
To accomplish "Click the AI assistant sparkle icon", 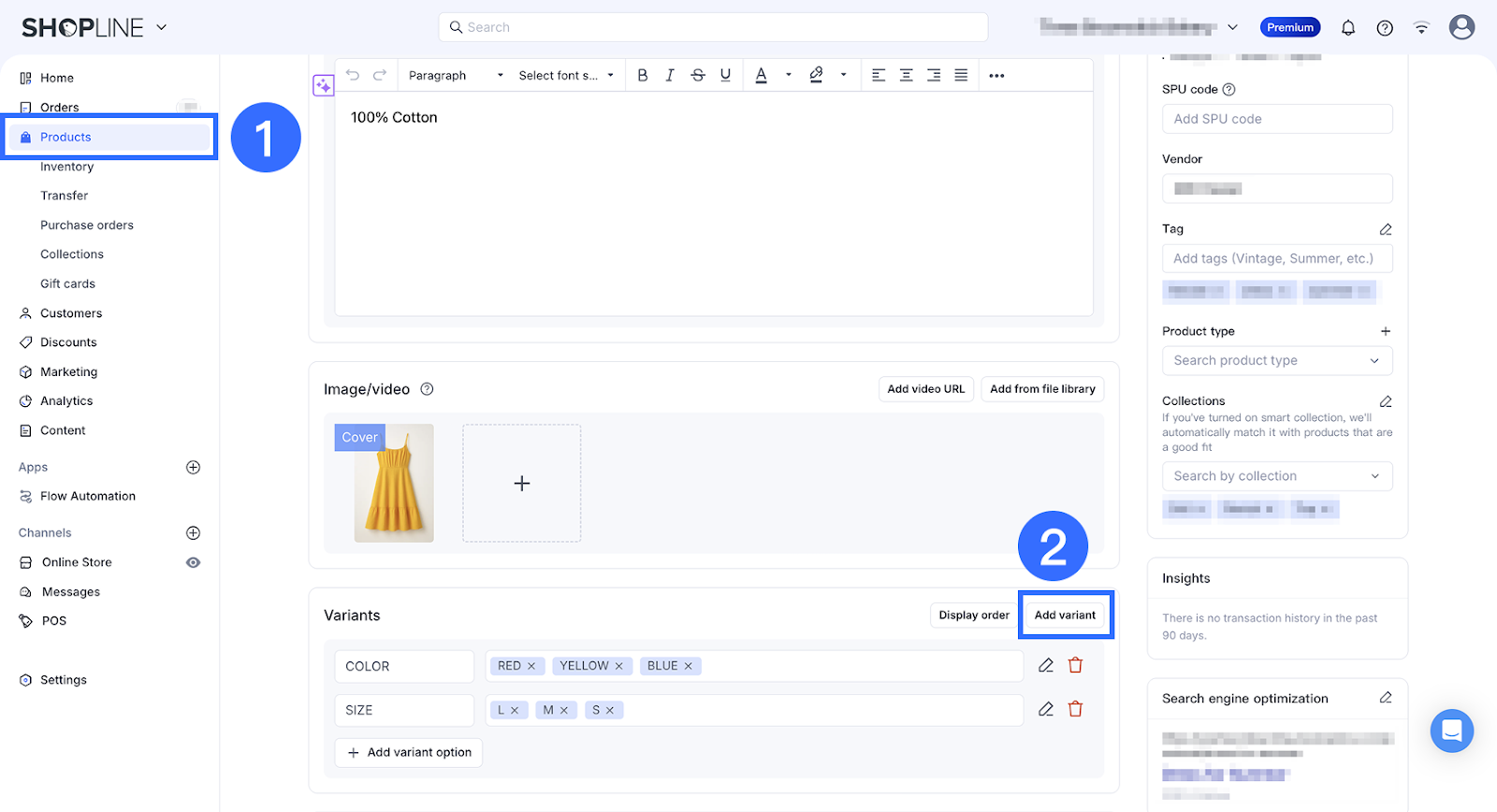I will (323, 86).
